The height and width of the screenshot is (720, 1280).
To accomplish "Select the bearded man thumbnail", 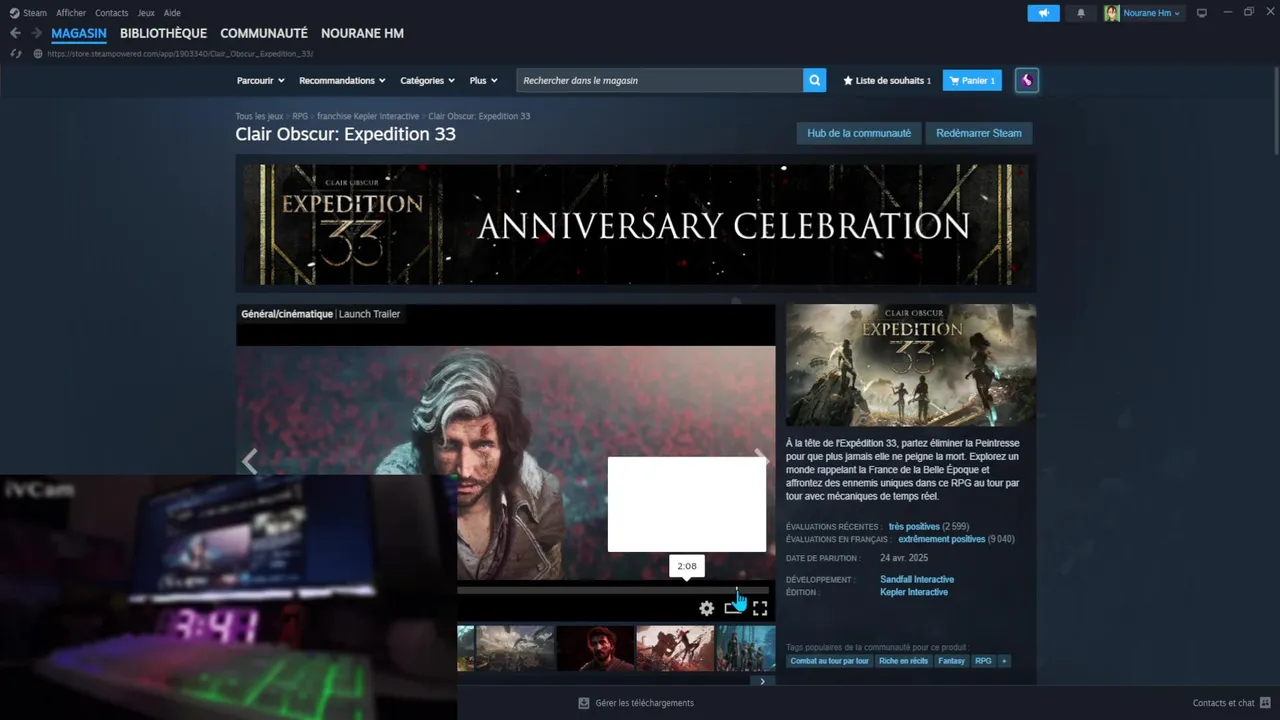I will point(595,648).
